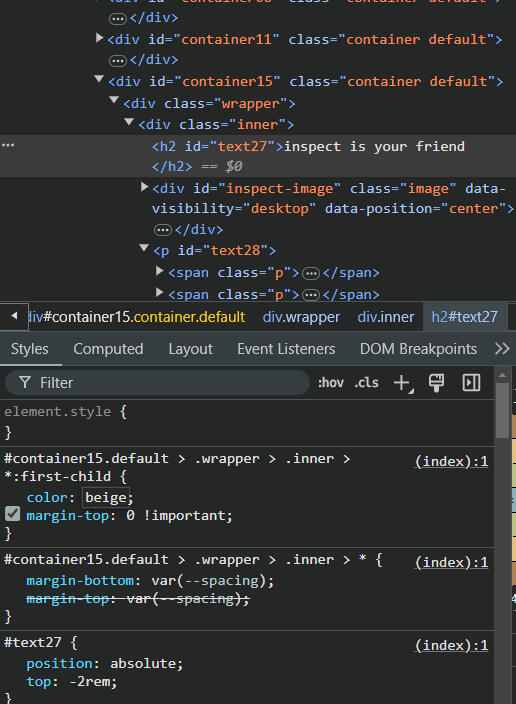Switch to the Computed tab

(108, 349)
